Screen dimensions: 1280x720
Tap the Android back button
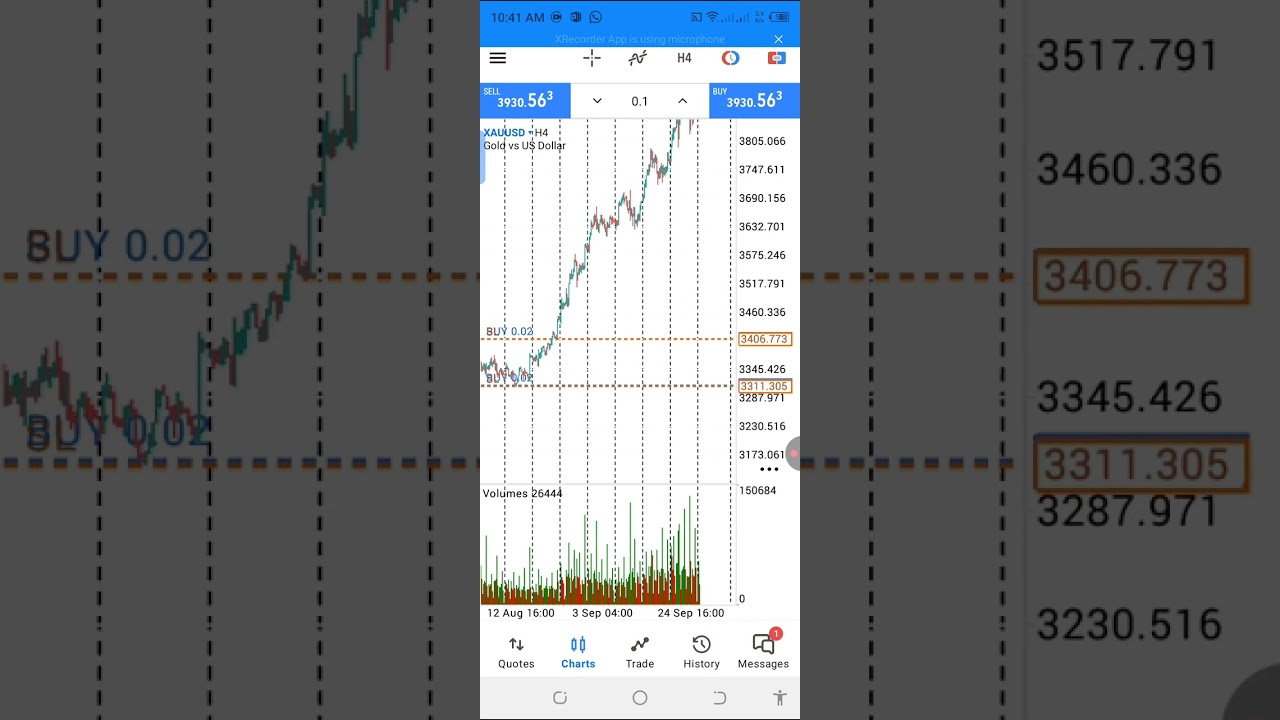point(719,698)
